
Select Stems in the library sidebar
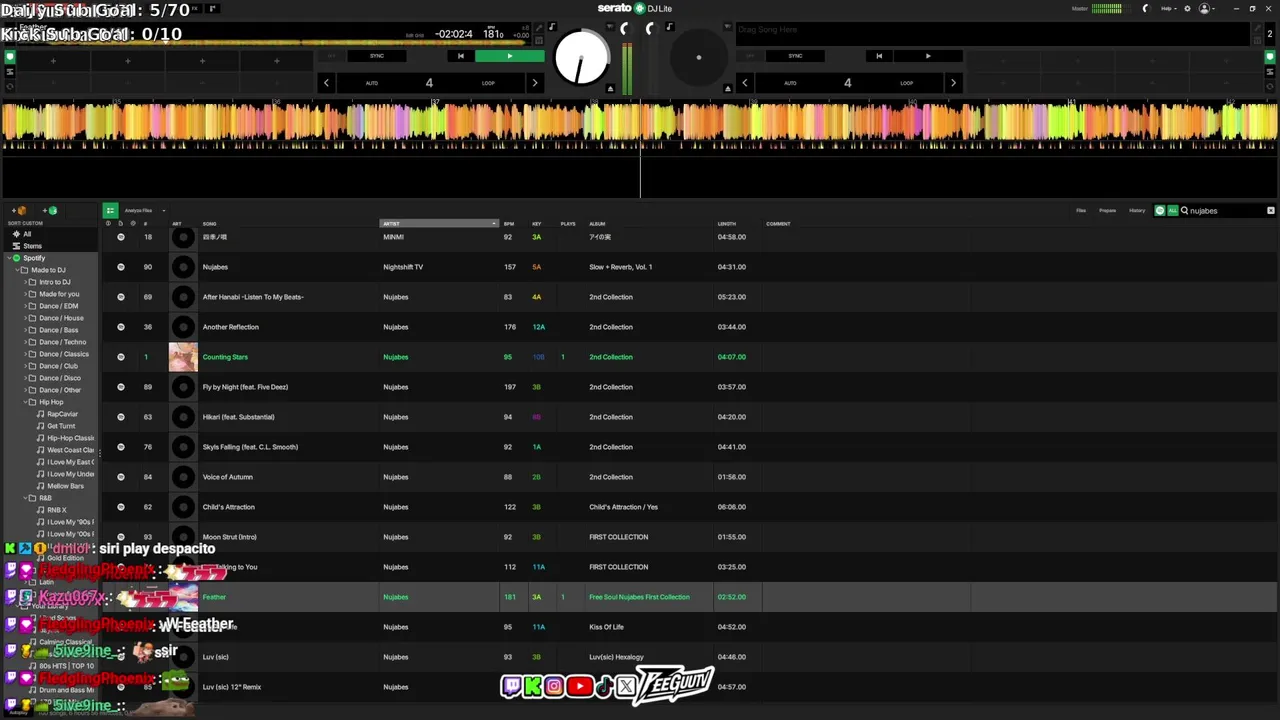coord(33,246)
